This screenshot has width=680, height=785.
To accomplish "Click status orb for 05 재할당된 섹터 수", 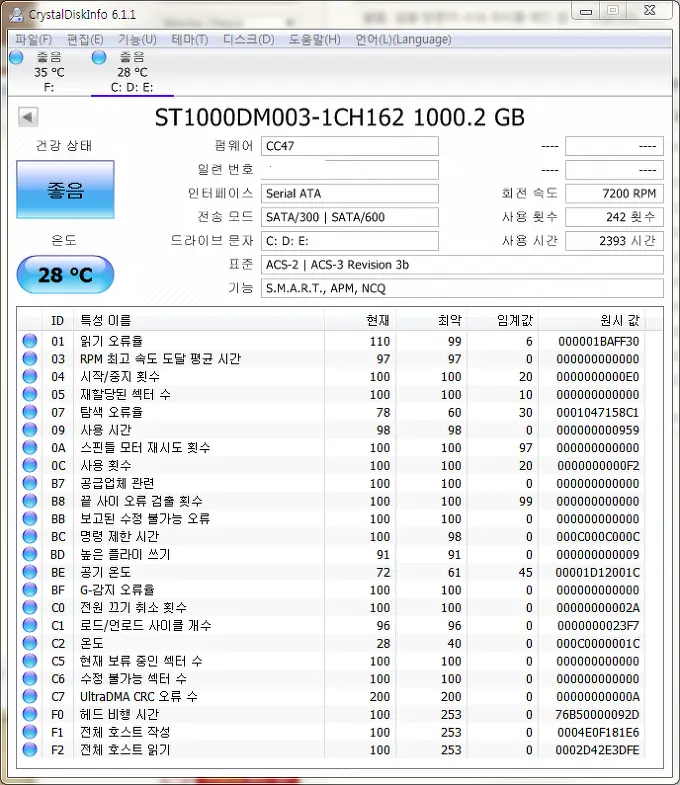I will coord(30,394).
